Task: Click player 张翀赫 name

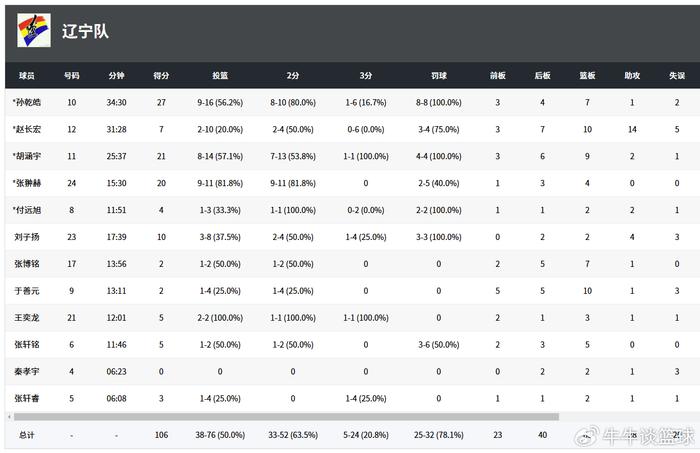Action: tap(30, 184)
